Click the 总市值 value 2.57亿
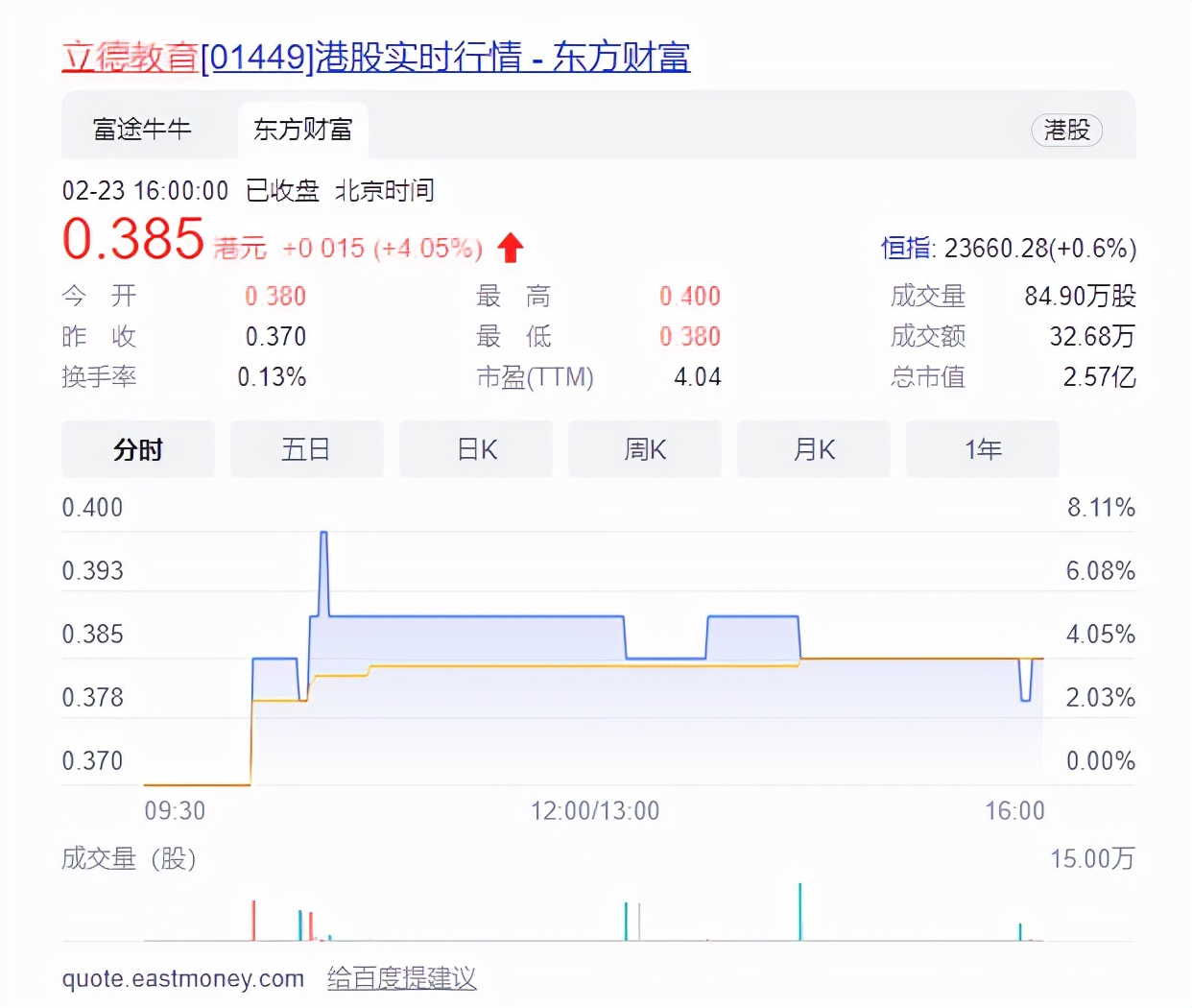 1099,376
